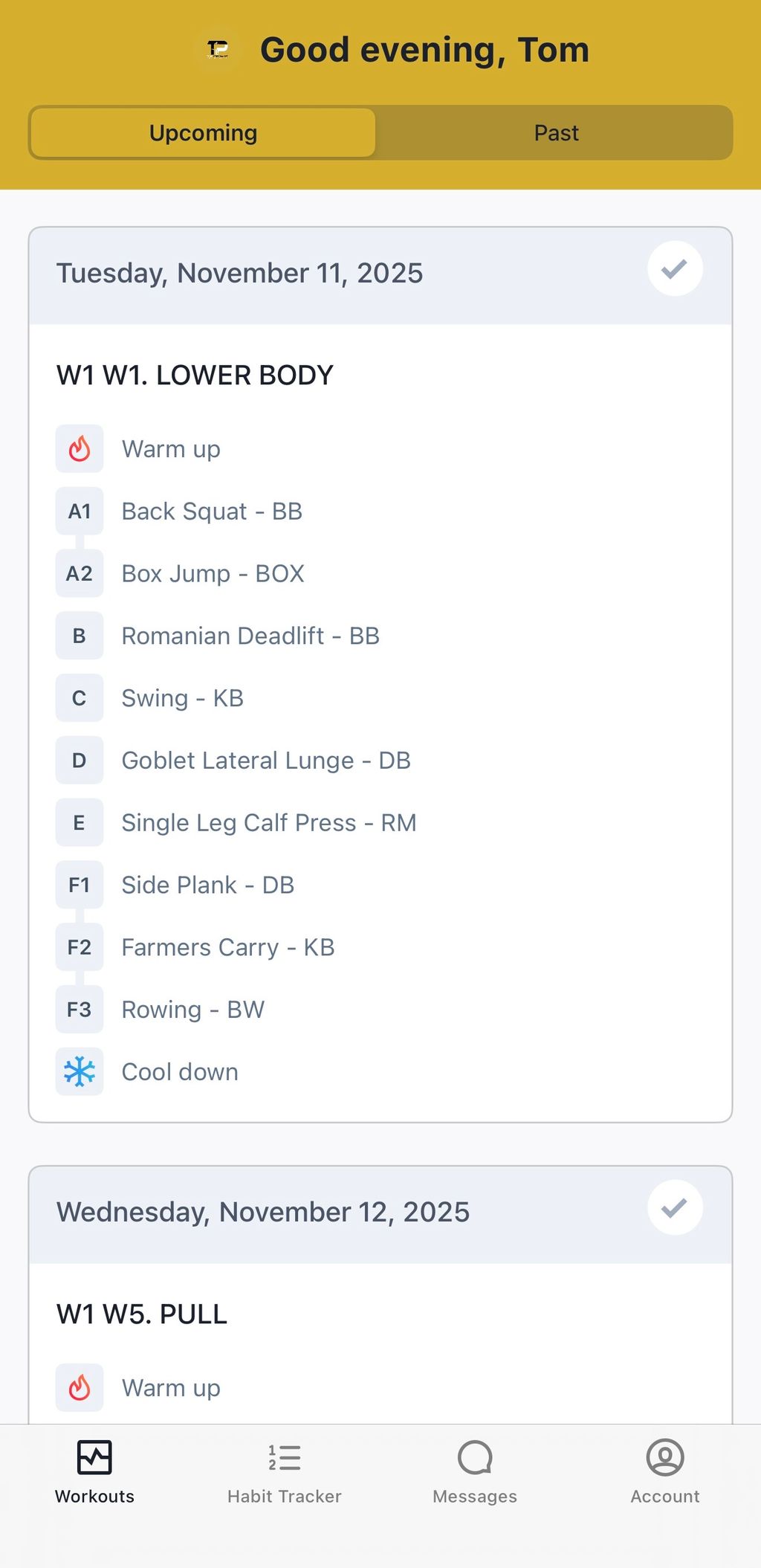This screenshot has width=761, height=1568.
Task: Tap the F3 badge next to Rowing
Action: point(80,1010)
